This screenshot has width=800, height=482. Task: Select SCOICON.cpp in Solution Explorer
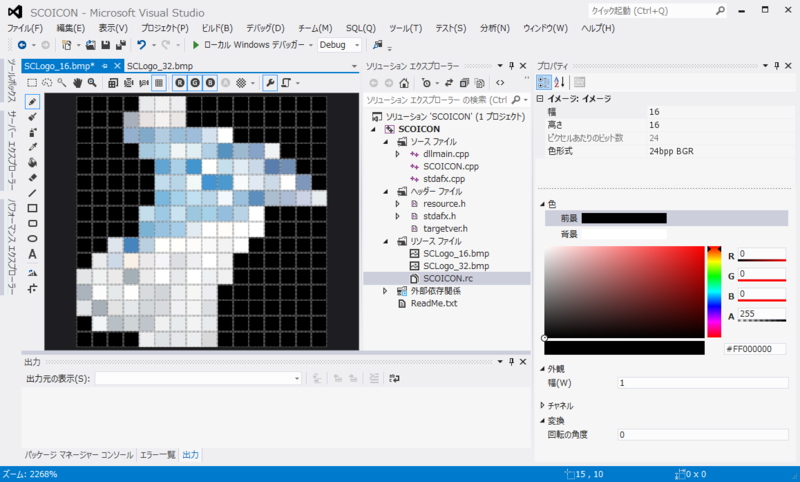click(x=451, y=166)
